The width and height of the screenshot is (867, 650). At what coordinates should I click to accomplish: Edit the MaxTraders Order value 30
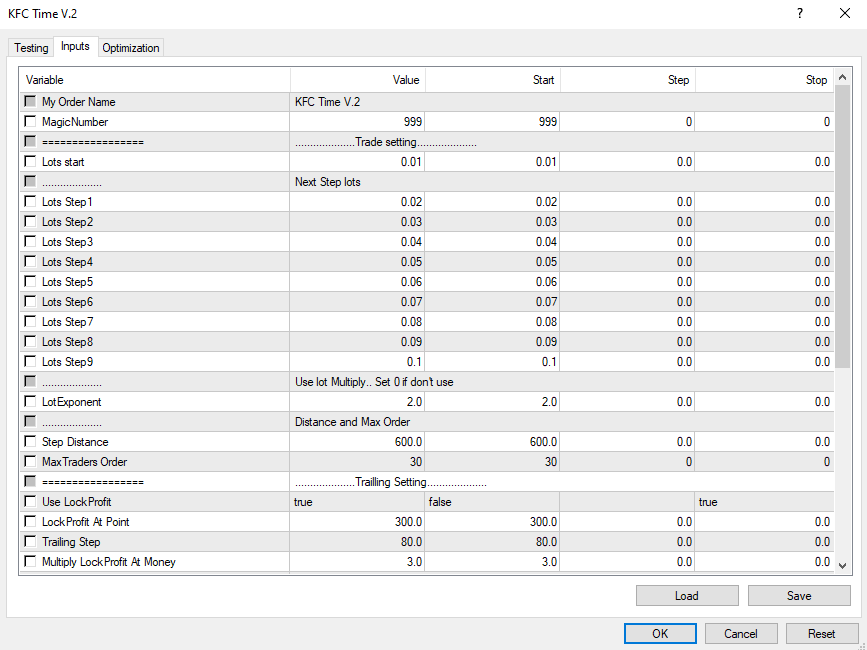(357, 462)
